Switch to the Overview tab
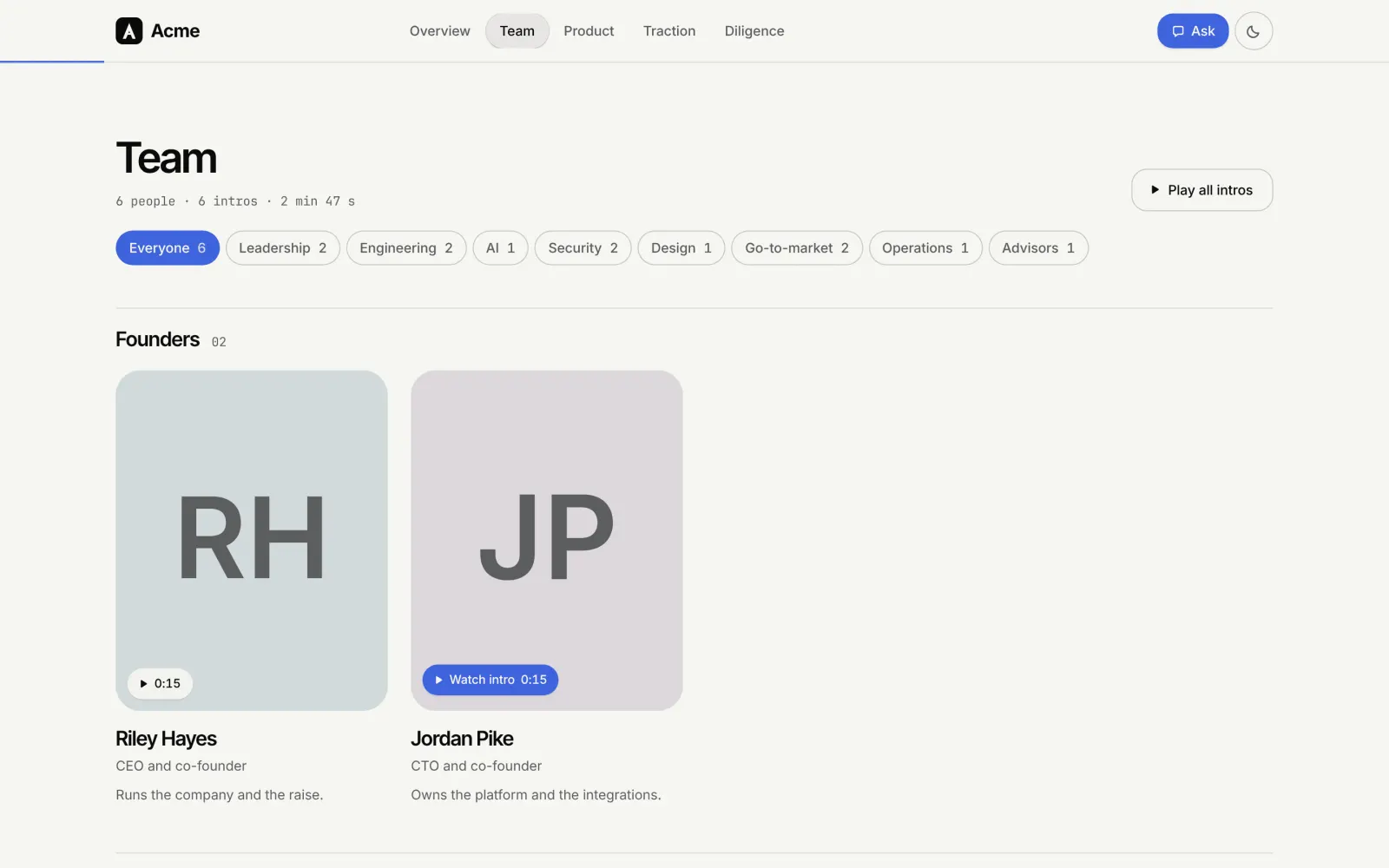 click(x=440, y=31)
